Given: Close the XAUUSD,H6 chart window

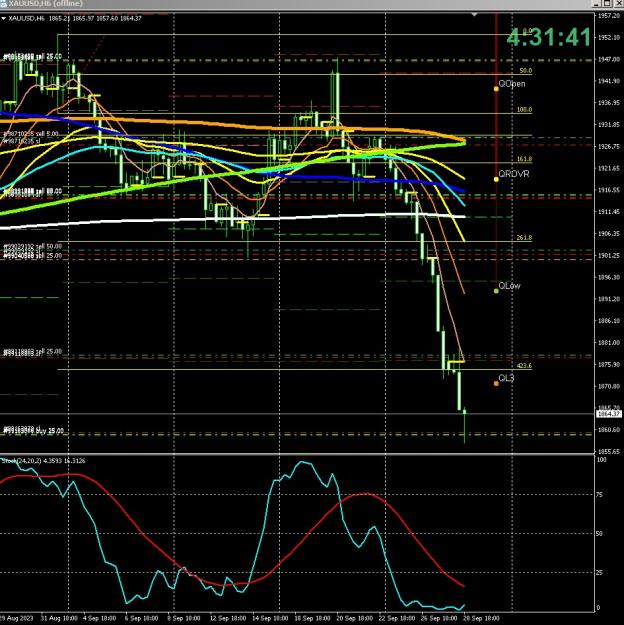Looking at the screenshot, I should click(617, 4).
